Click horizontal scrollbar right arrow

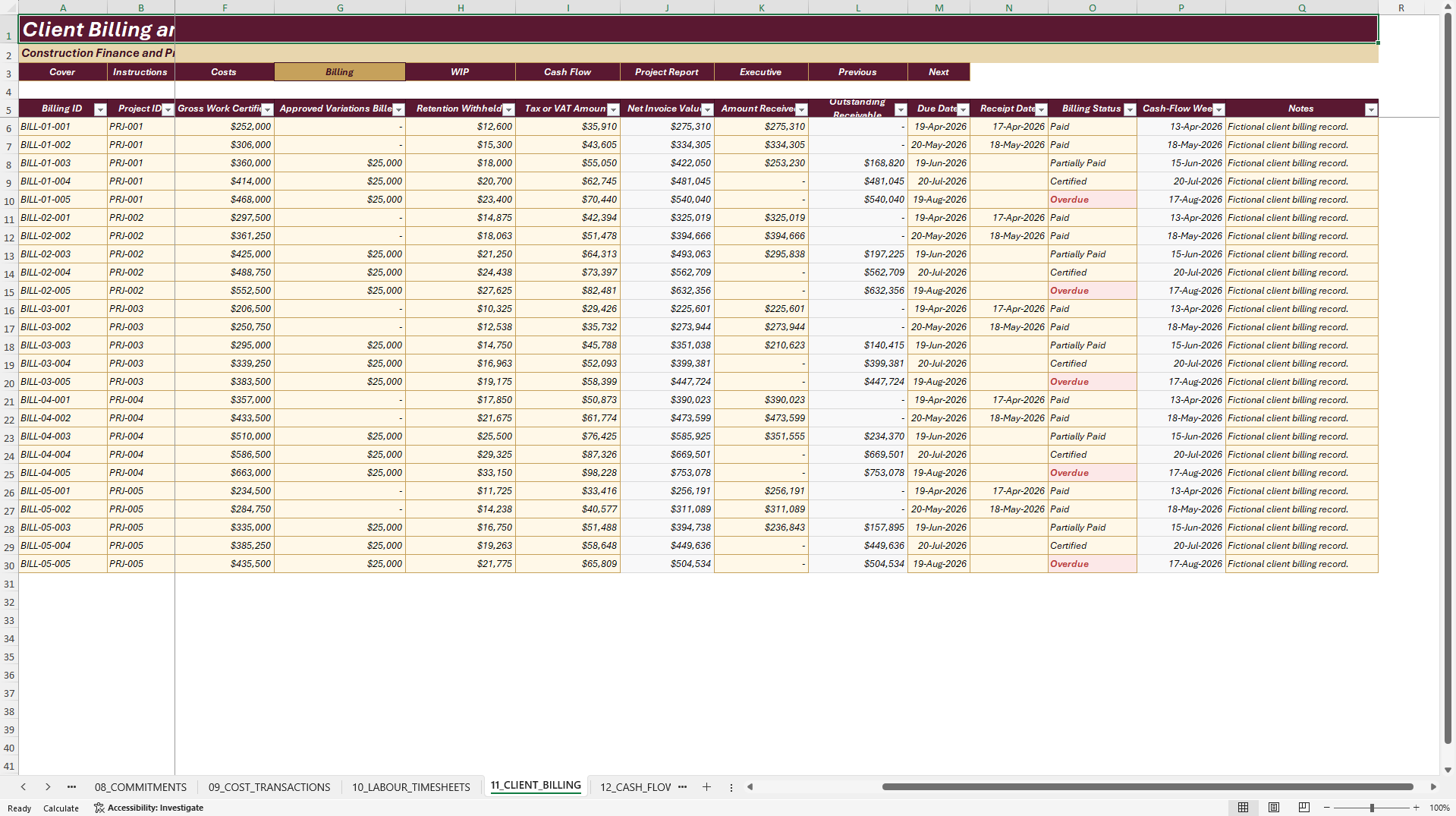(1433, 787)
